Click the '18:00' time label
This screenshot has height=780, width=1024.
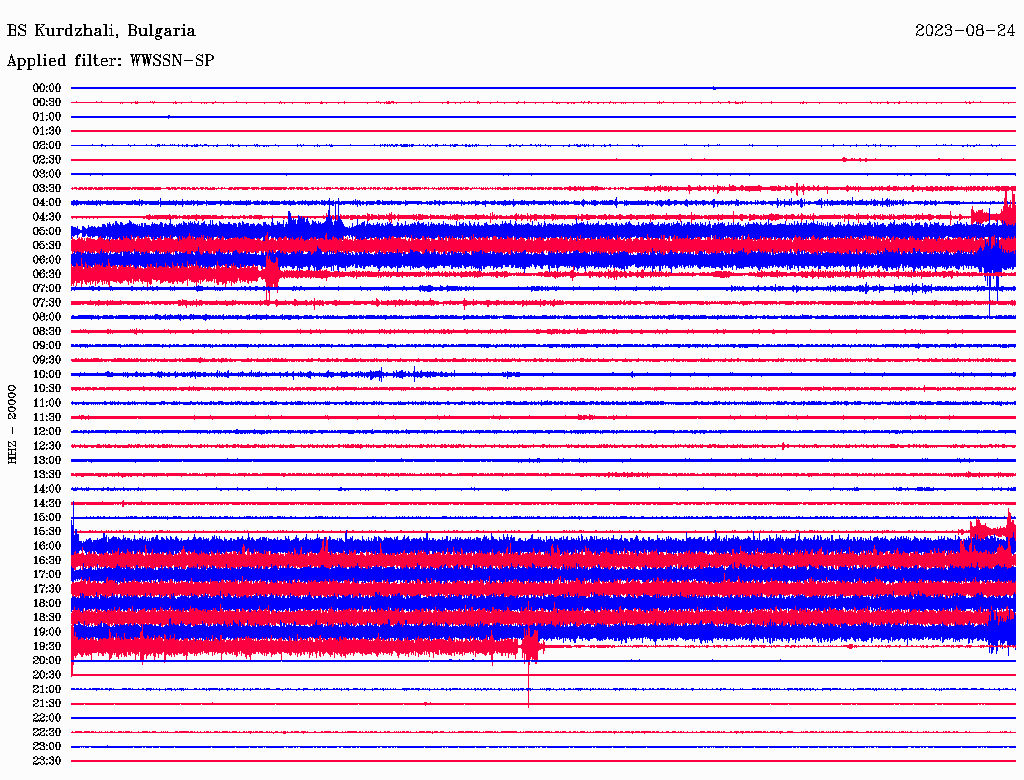(47, 604)
